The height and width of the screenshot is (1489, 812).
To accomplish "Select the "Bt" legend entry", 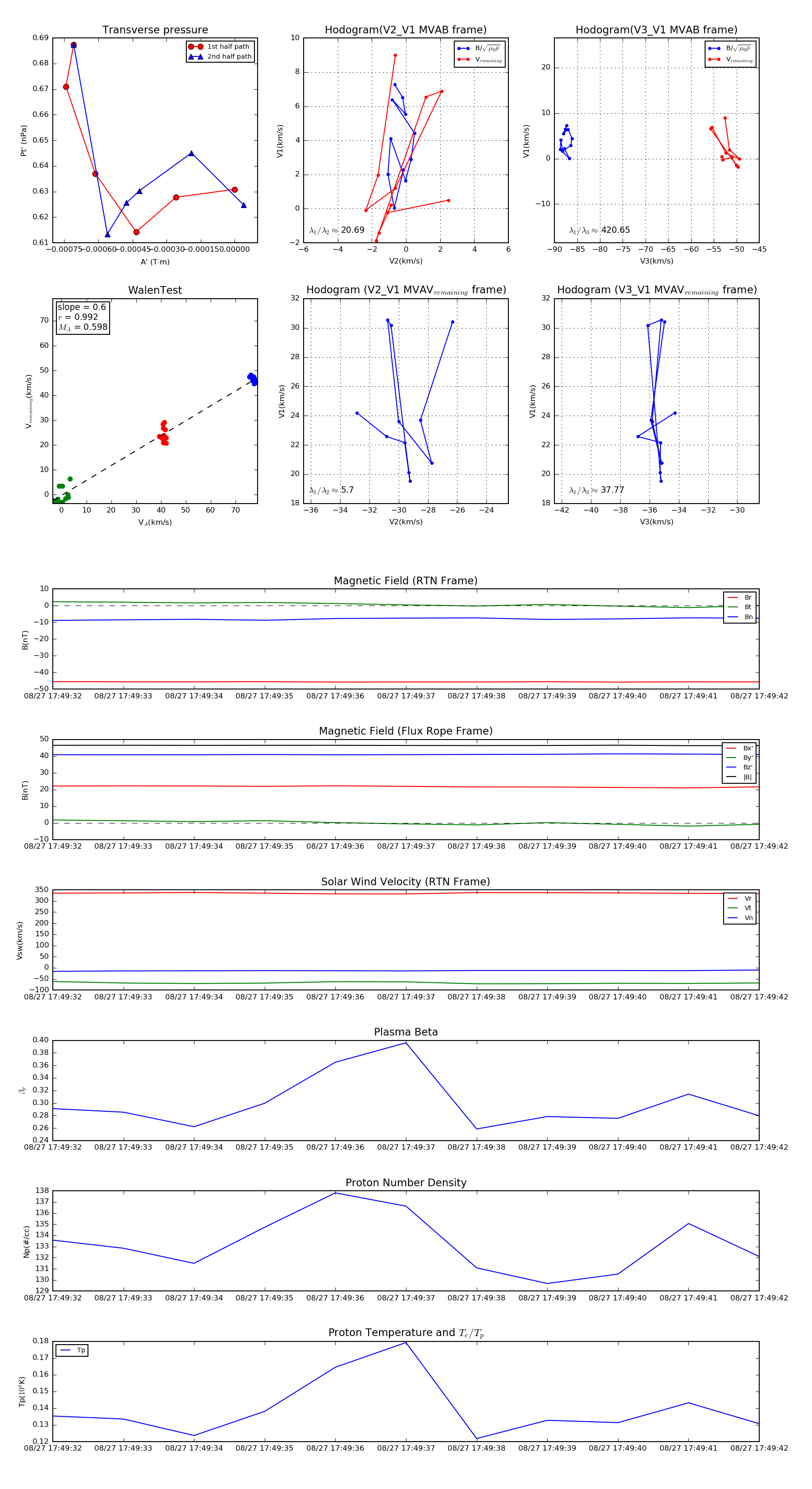I will coord(740,607).
